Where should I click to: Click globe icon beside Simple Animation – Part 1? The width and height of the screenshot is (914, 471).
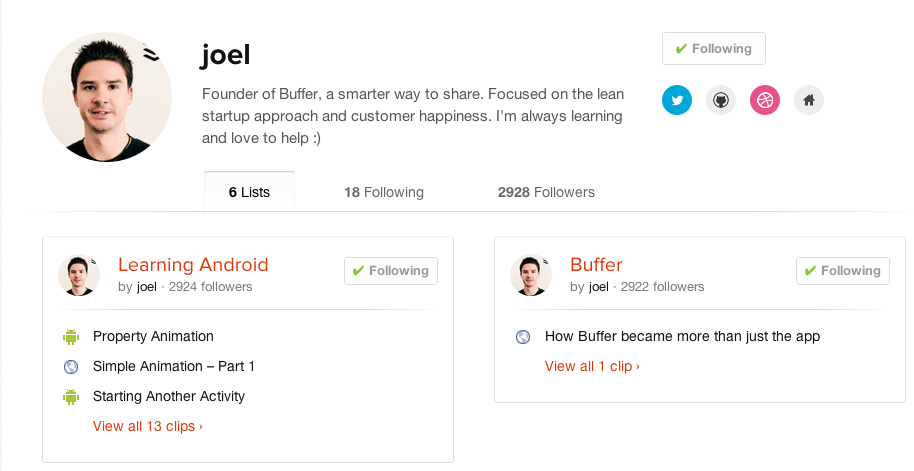[71, 367]
